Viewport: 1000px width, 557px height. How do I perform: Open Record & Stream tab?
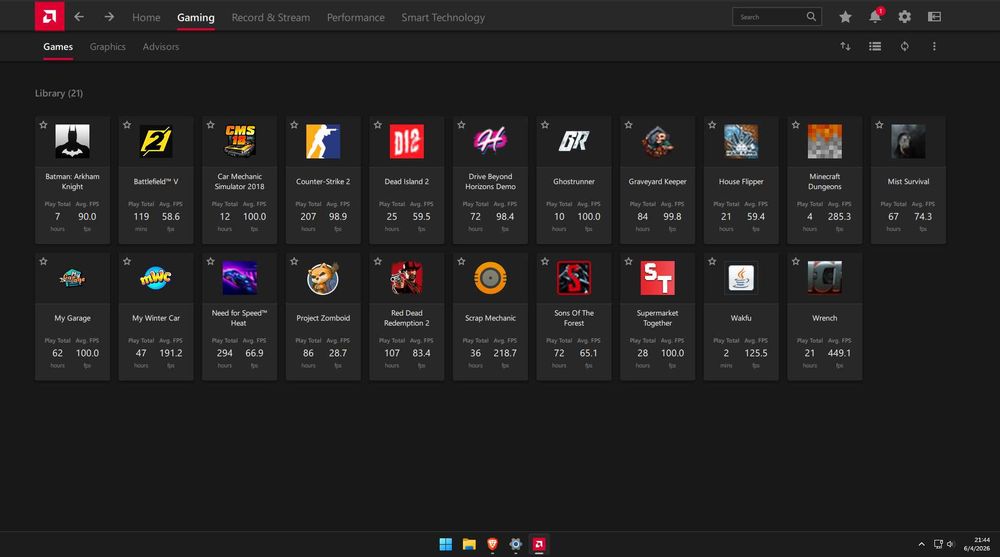click(270, 18)
